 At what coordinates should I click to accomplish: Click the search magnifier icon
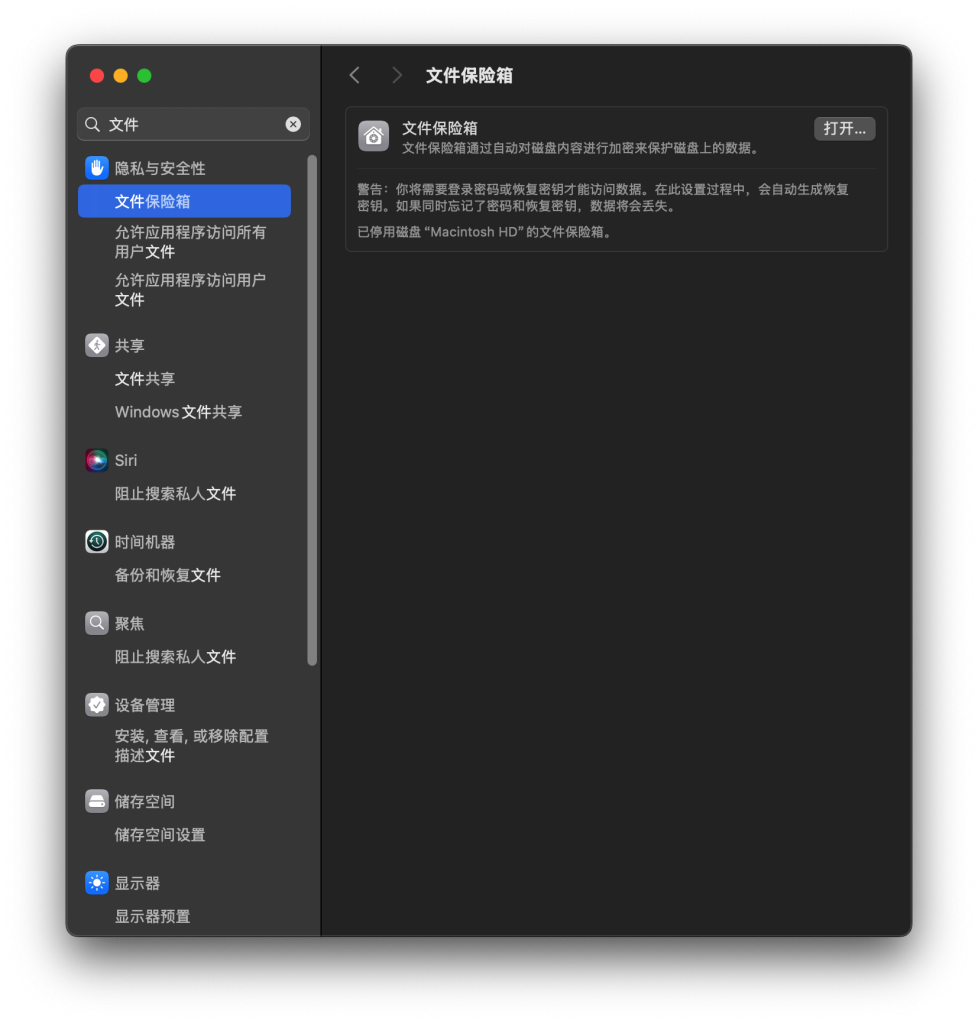[93, 124]
